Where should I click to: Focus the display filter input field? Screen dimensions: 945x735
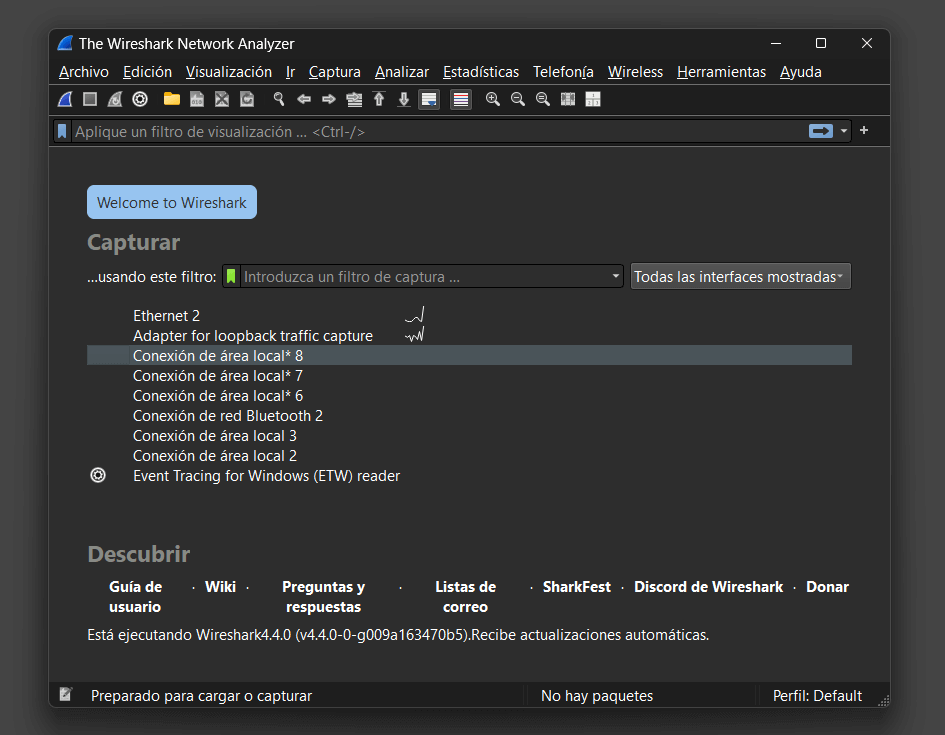(x=439, y=131)
